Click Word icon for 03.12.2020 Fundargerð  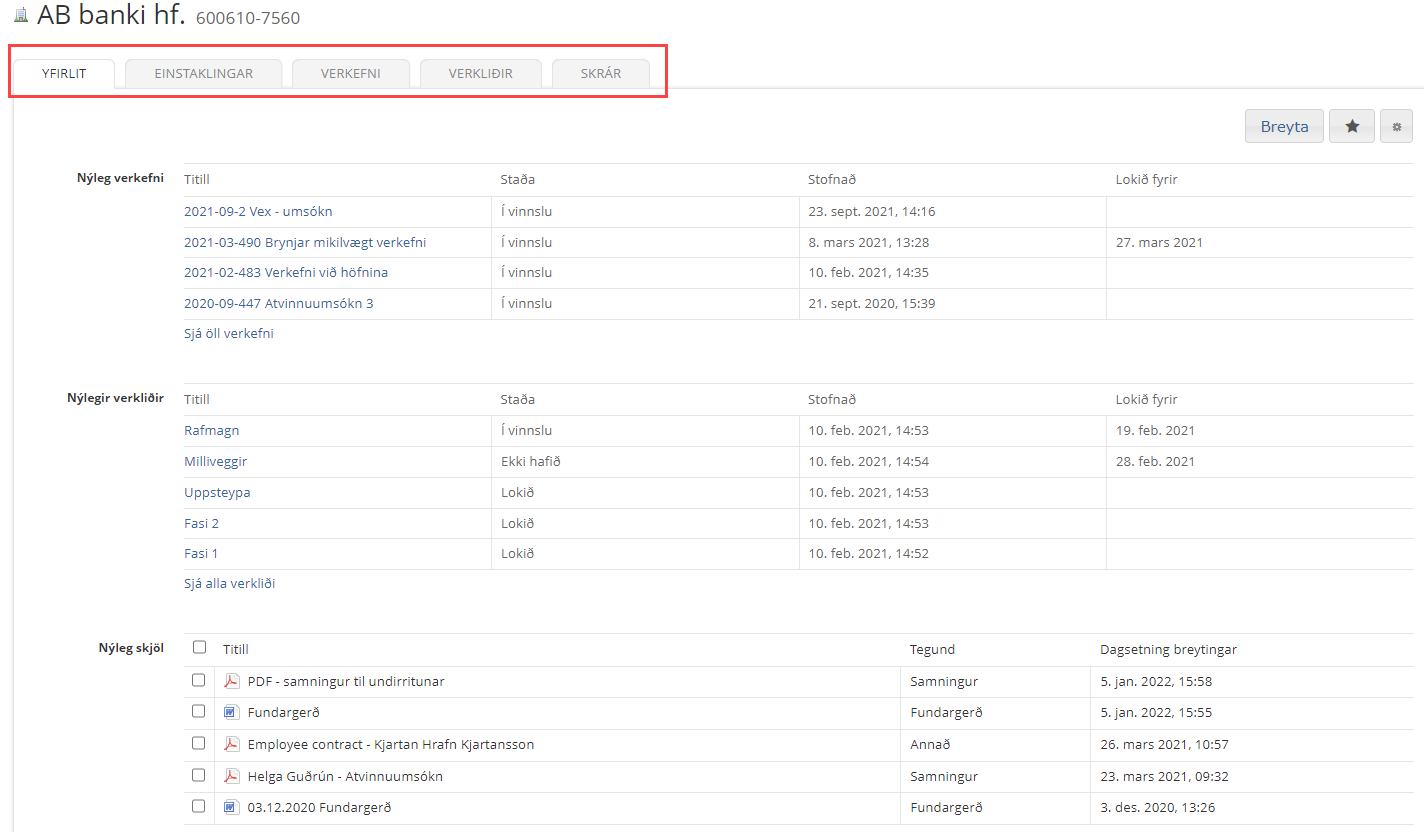pyautogui.click(x=231, y=807)
